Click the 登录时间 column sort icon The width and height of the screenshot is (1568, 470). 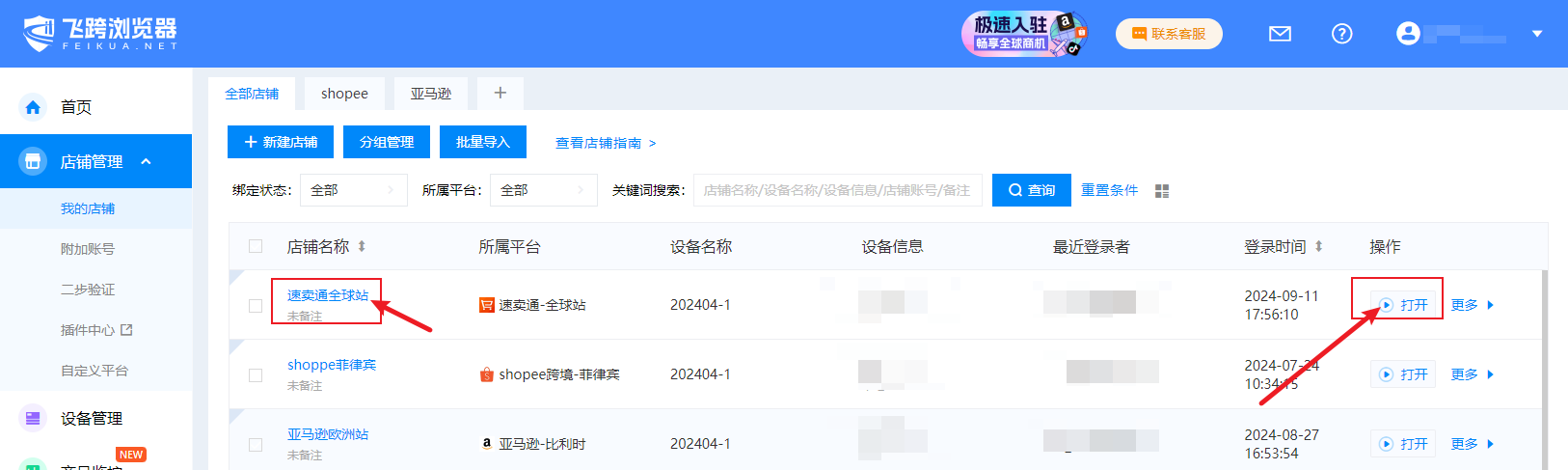tap(1318, 247)
